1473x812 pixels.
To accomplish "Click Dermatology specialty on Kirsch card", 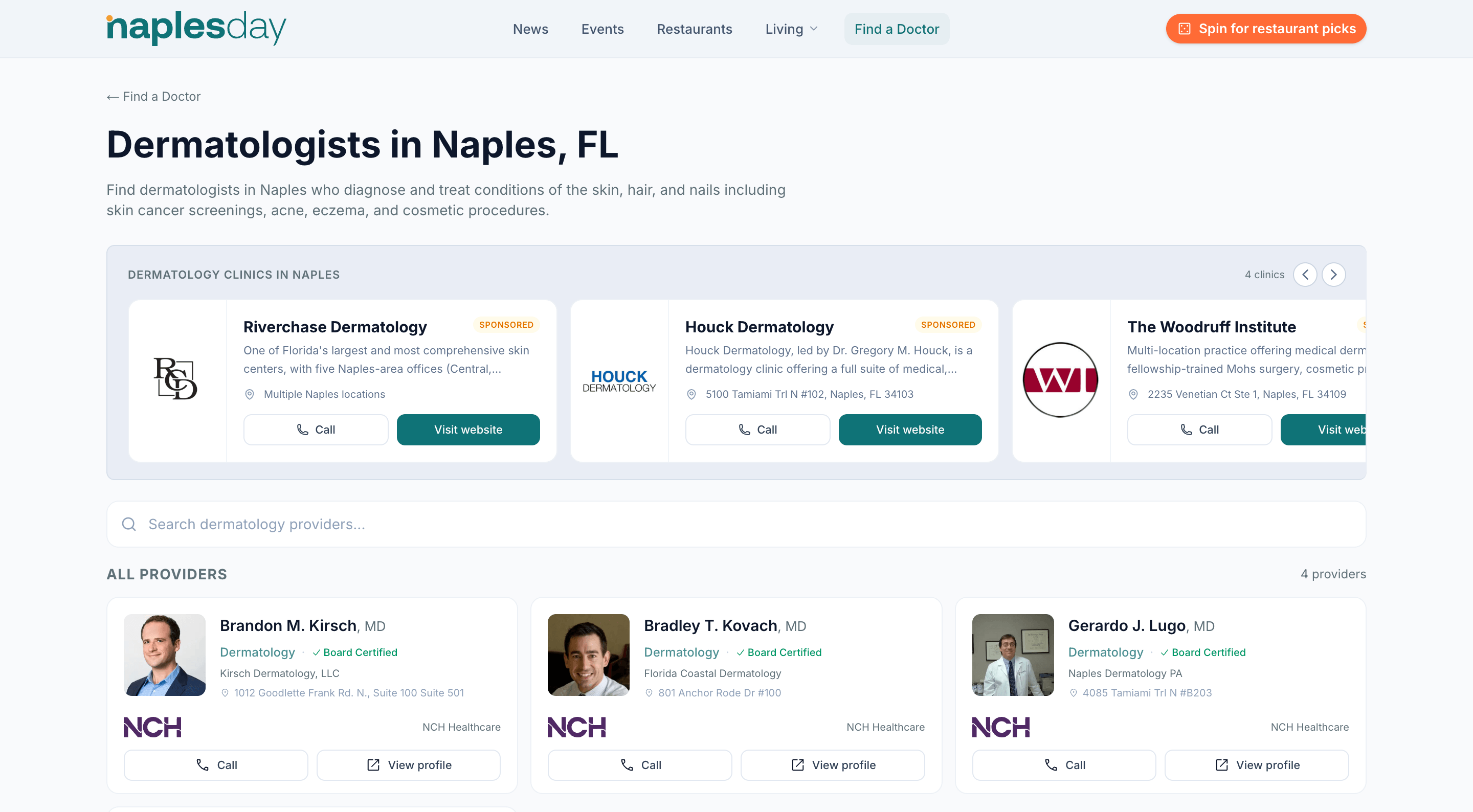I will 257,652.
